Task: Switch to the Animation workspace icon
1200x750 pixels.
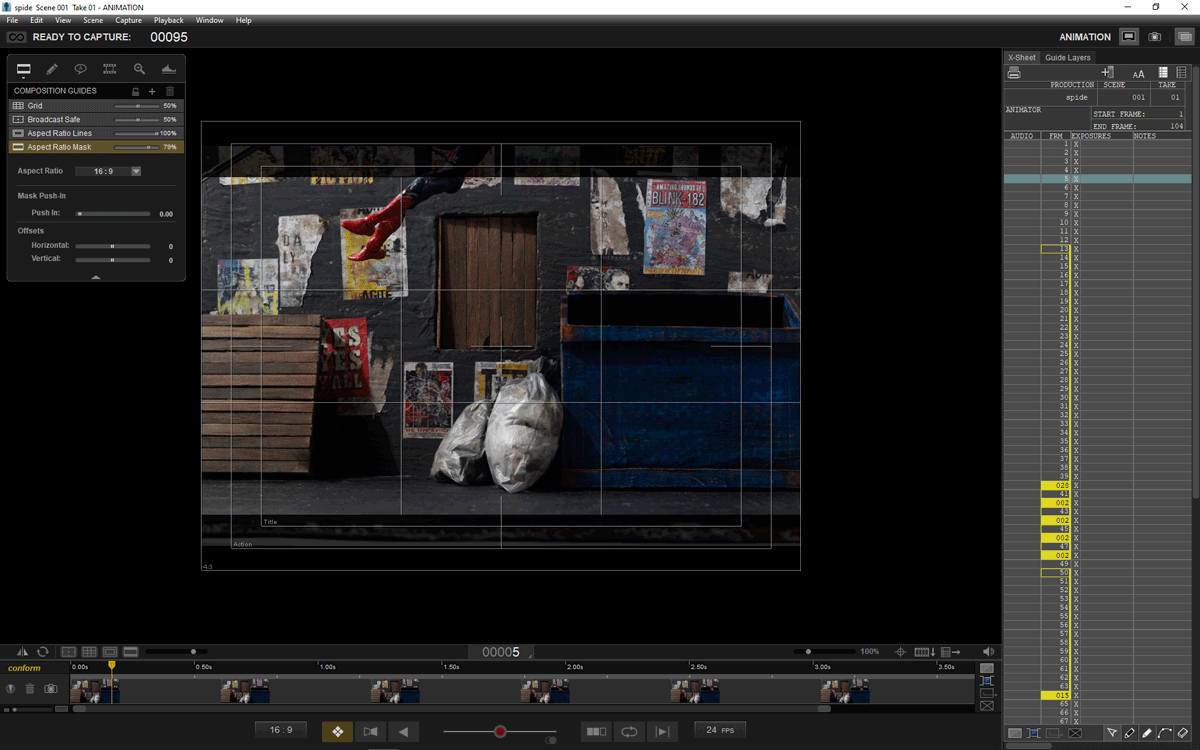Action: tap(1129, 37)
